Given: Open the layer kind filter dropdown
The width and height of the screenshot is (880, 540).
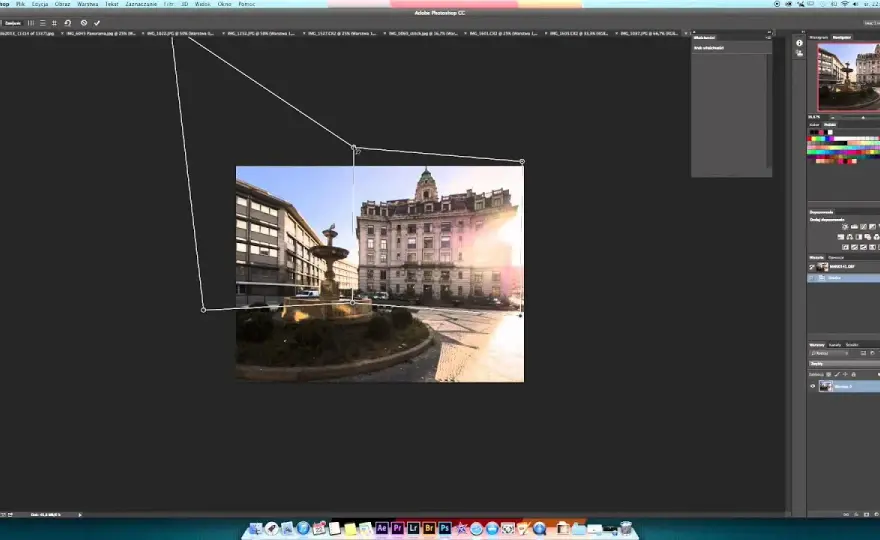Looking at the screenshot, I should pos(829,354).
